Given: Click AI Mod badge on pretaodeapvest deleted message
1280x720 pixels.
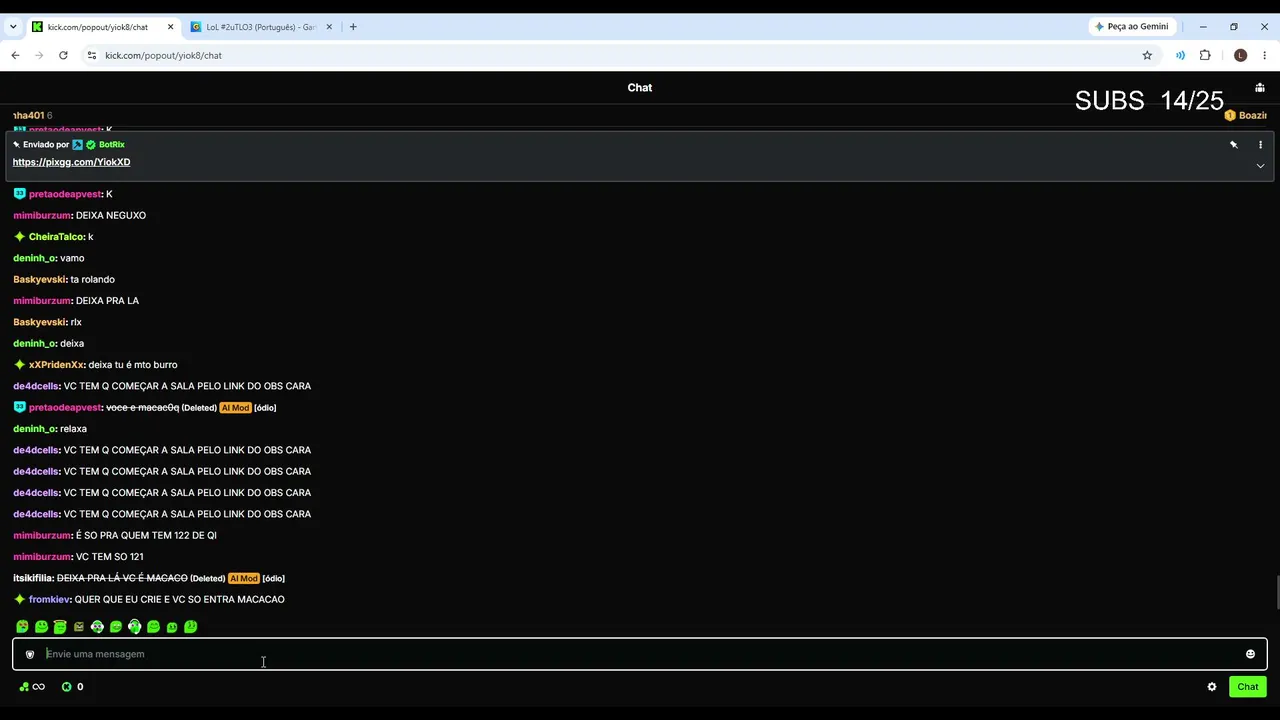Looking at the screenshot, I should (235, 408).
